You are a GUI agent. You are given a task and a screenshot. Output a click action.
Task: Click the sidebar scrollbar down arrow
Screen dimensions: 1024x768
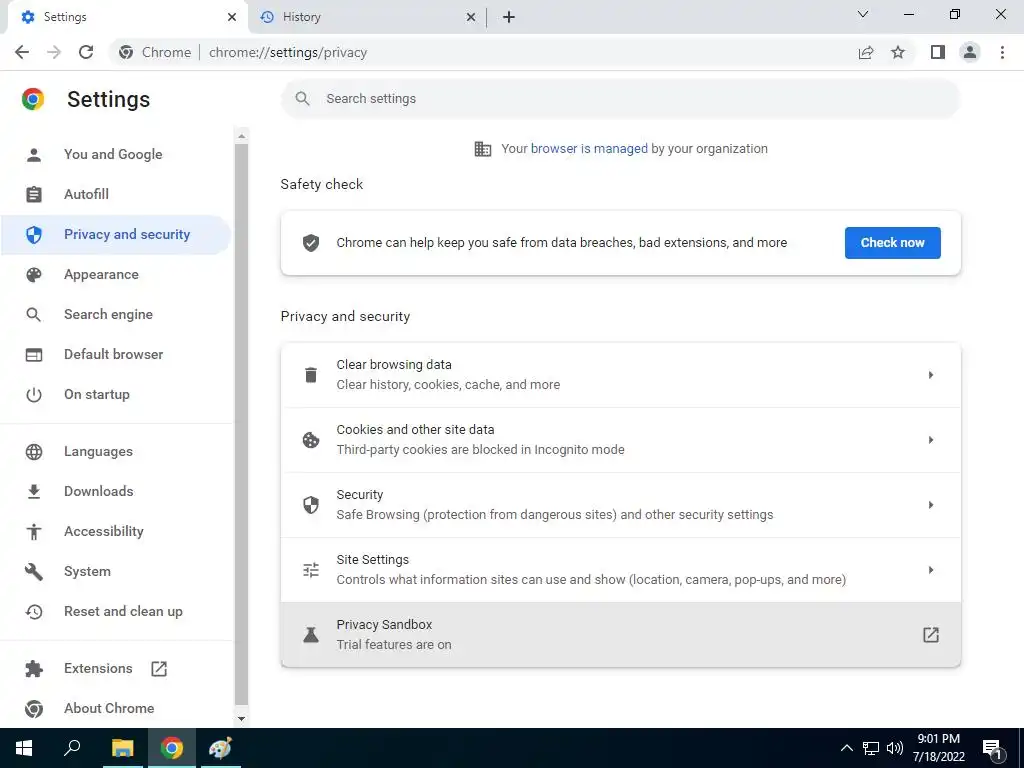[242, 719]
